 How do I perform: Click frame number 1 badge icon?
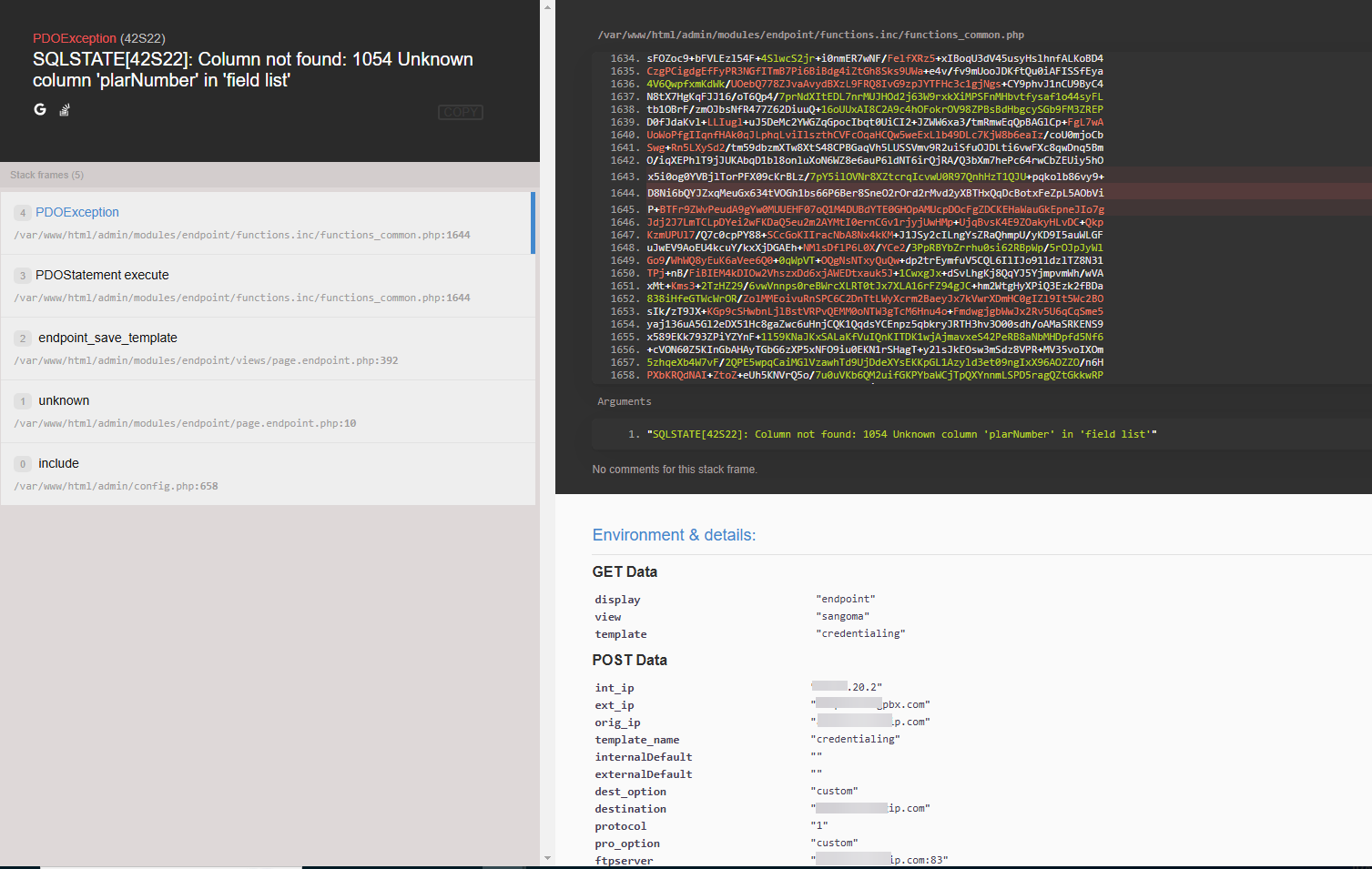click(x=23, y=401)
